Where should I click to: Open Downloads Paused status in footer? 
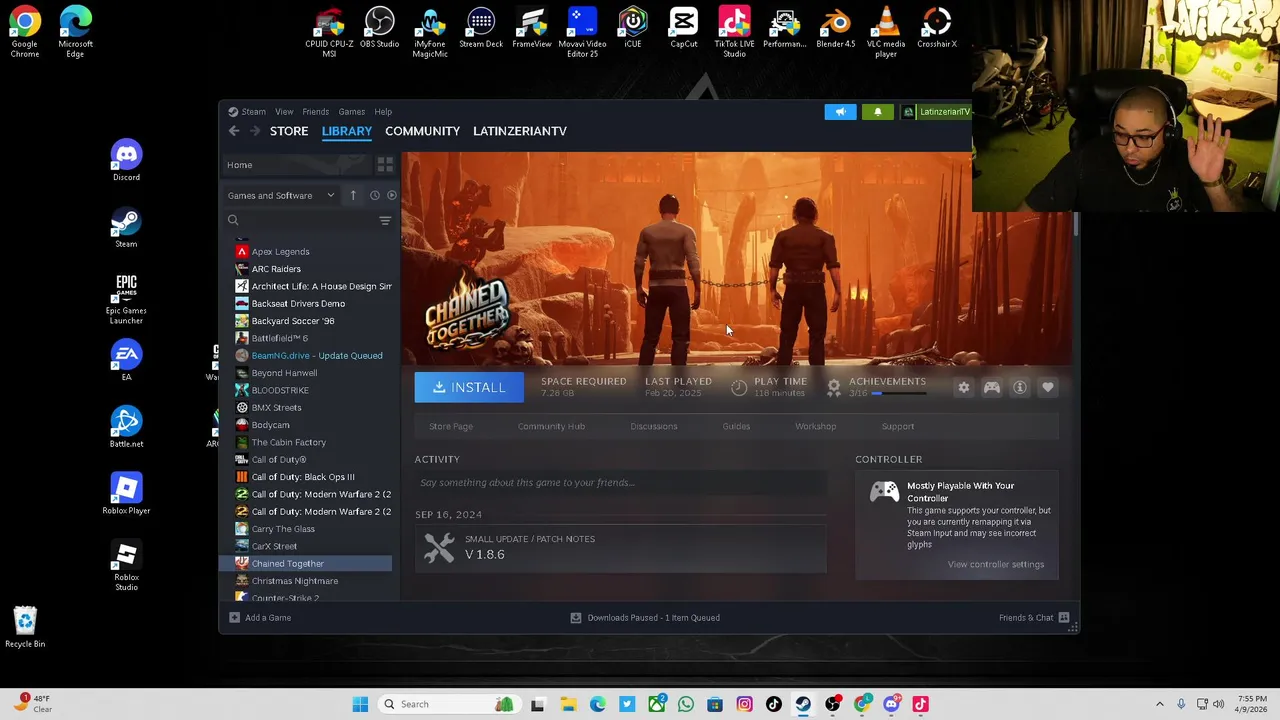pos(645,618)
